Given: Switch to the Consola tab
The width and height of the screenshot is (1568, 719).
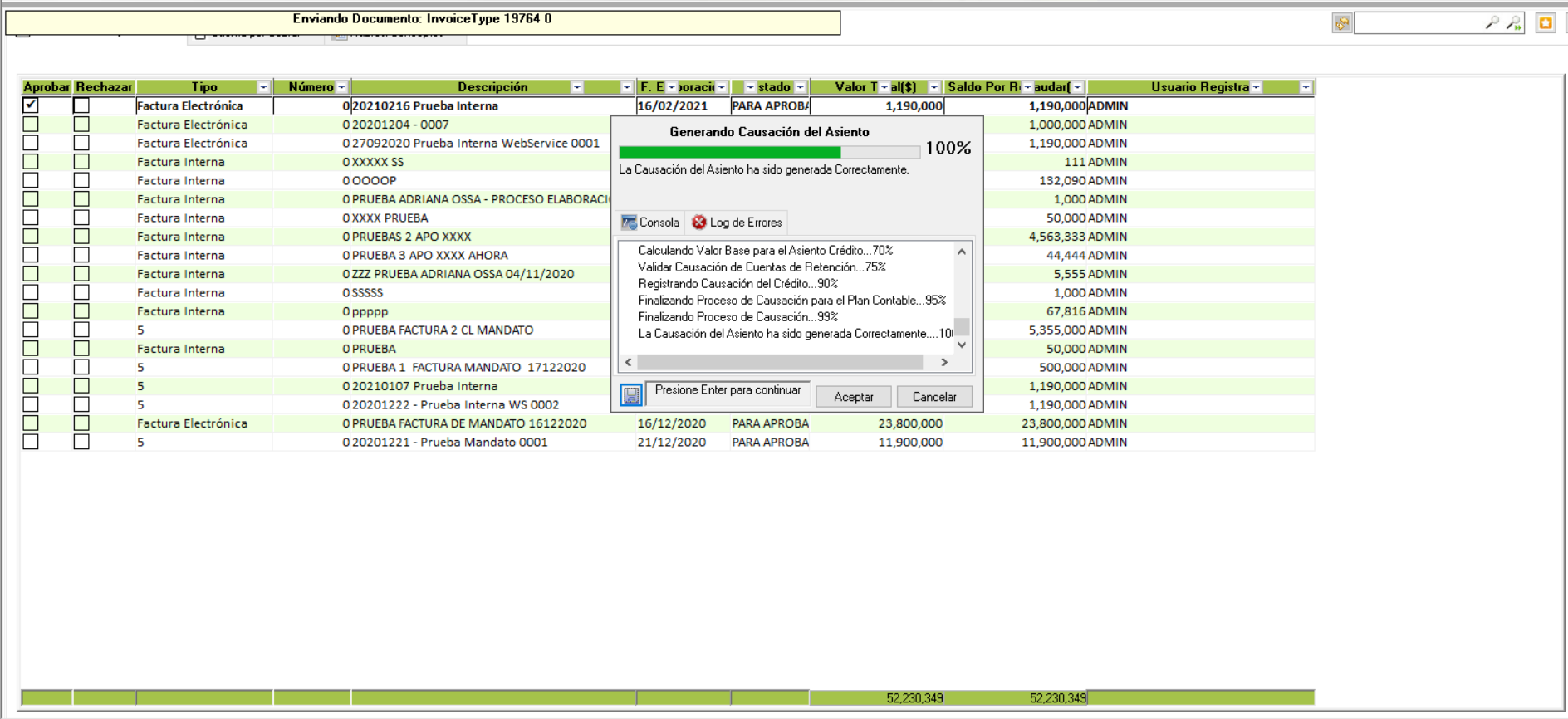Looking at the screenshot, I should click(651, 223).
